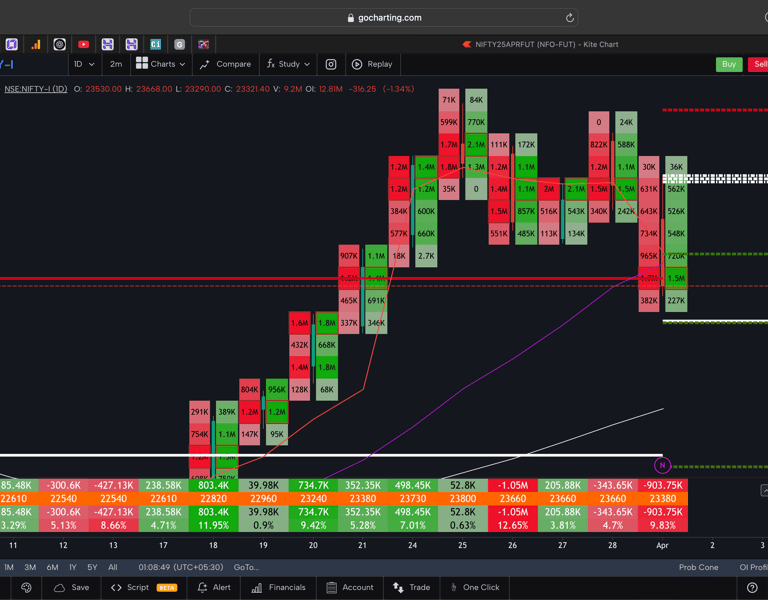Select the 1Y range

pos(72,567)
